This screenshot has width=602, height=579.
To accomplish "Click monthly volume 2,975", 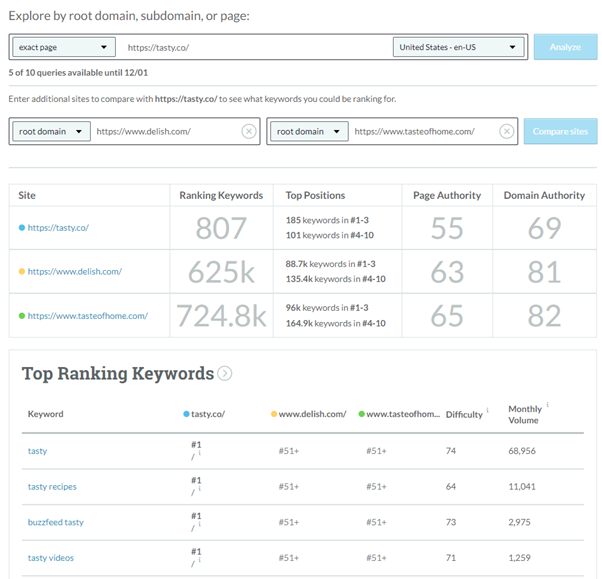I will (519, 522).
